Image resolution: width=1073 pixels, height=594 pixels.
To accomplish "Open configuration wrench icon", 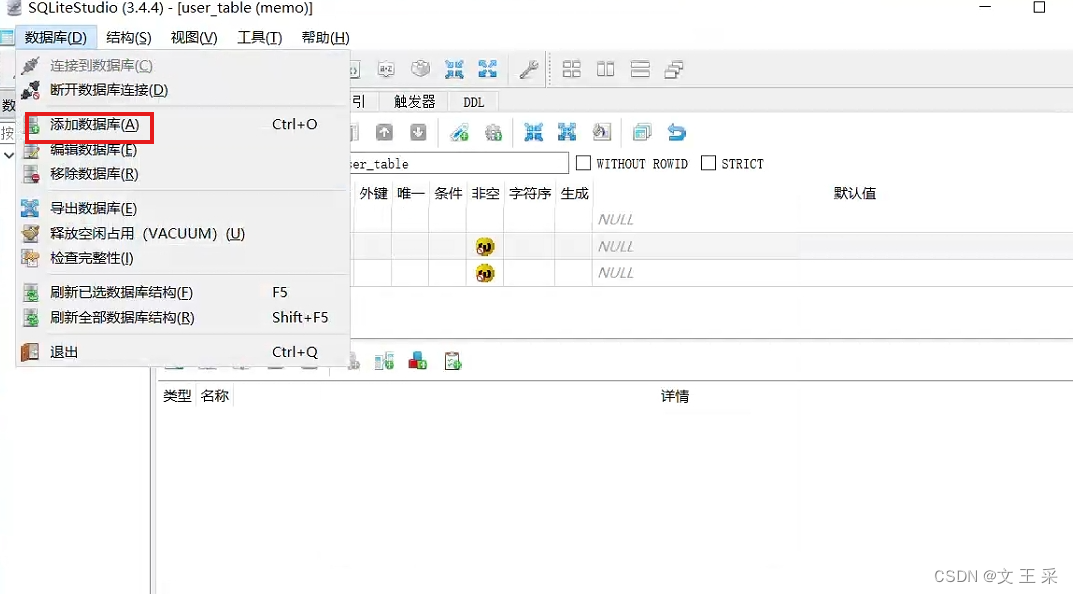I will pyautogui.click(x=528, y=69).
